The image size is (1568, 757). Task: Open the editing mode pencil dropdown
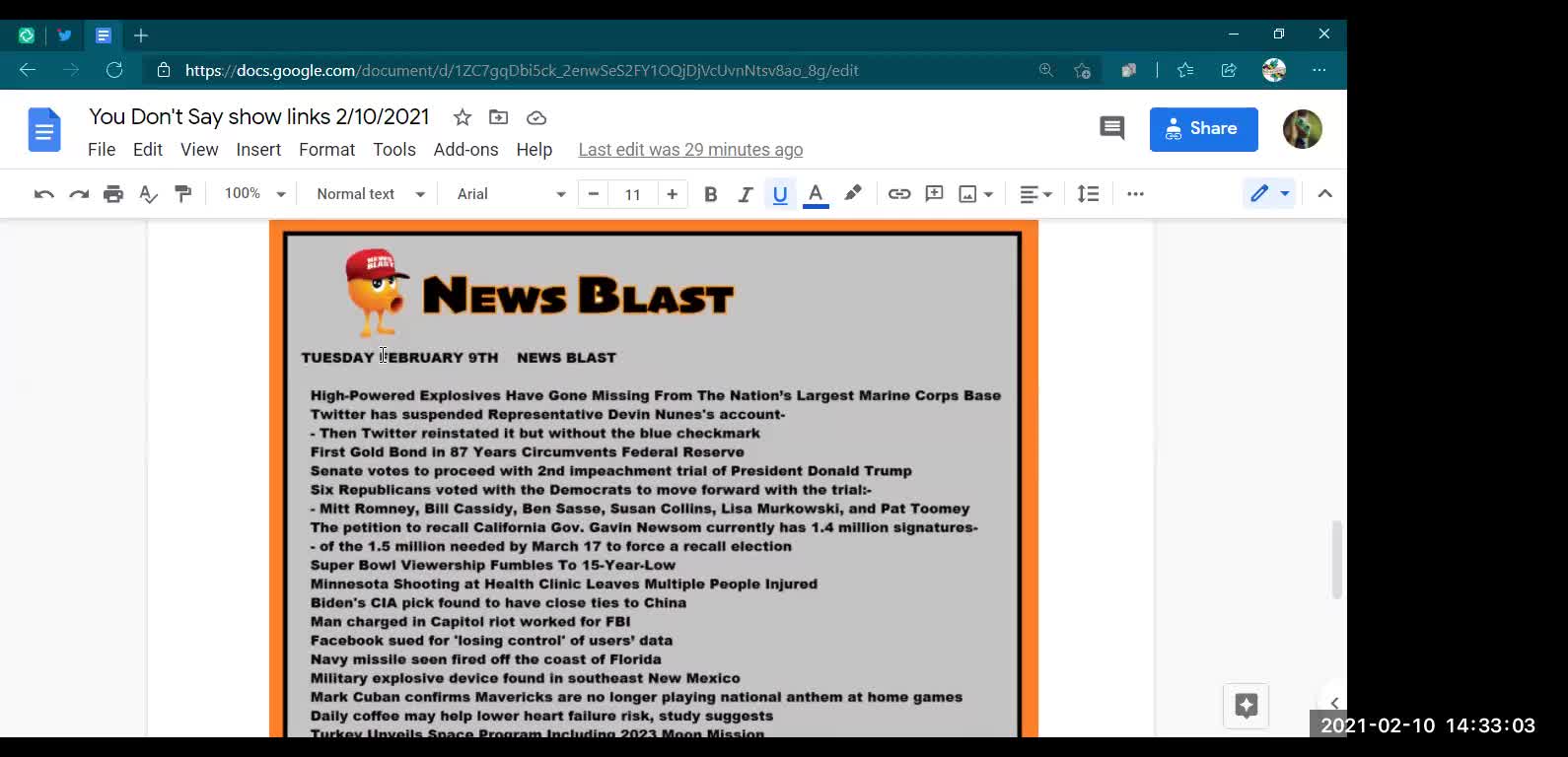tap(1269, 194)
